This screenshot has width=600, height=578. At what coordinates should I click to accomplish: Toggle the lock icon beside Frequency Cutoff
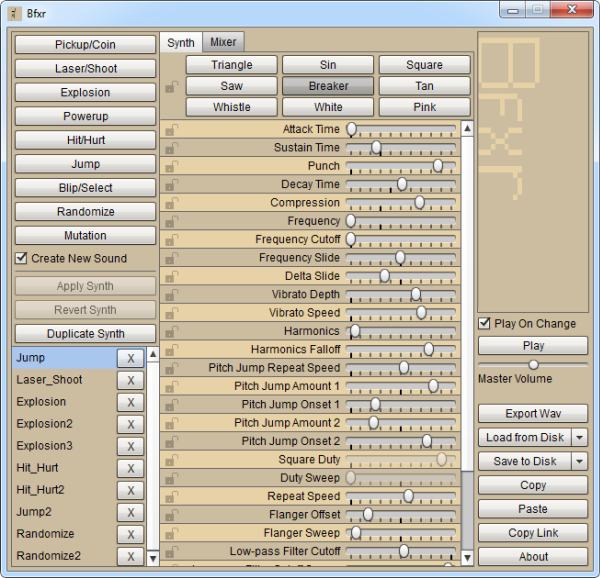pos(171,240)
